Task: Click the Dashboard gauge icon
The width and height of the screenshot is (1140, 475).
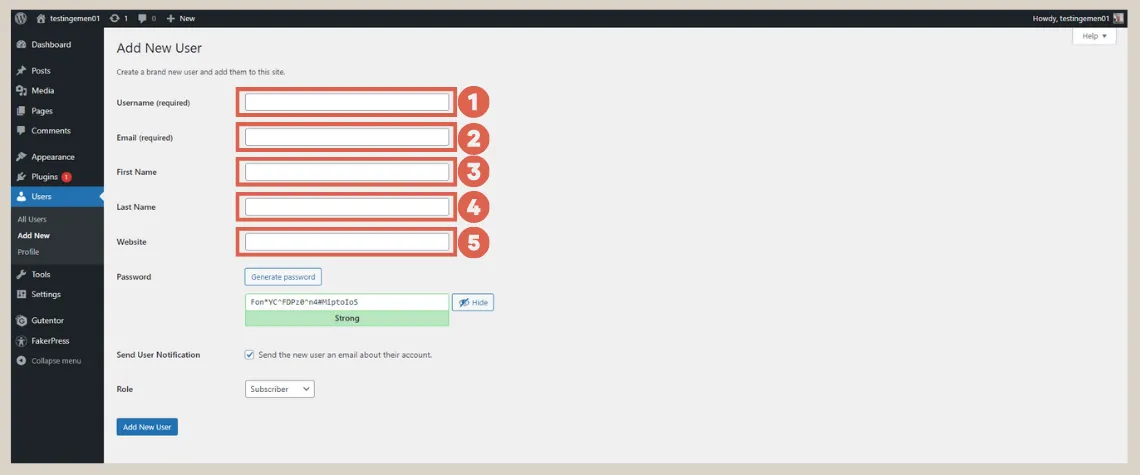Action: tap(21, 44)
